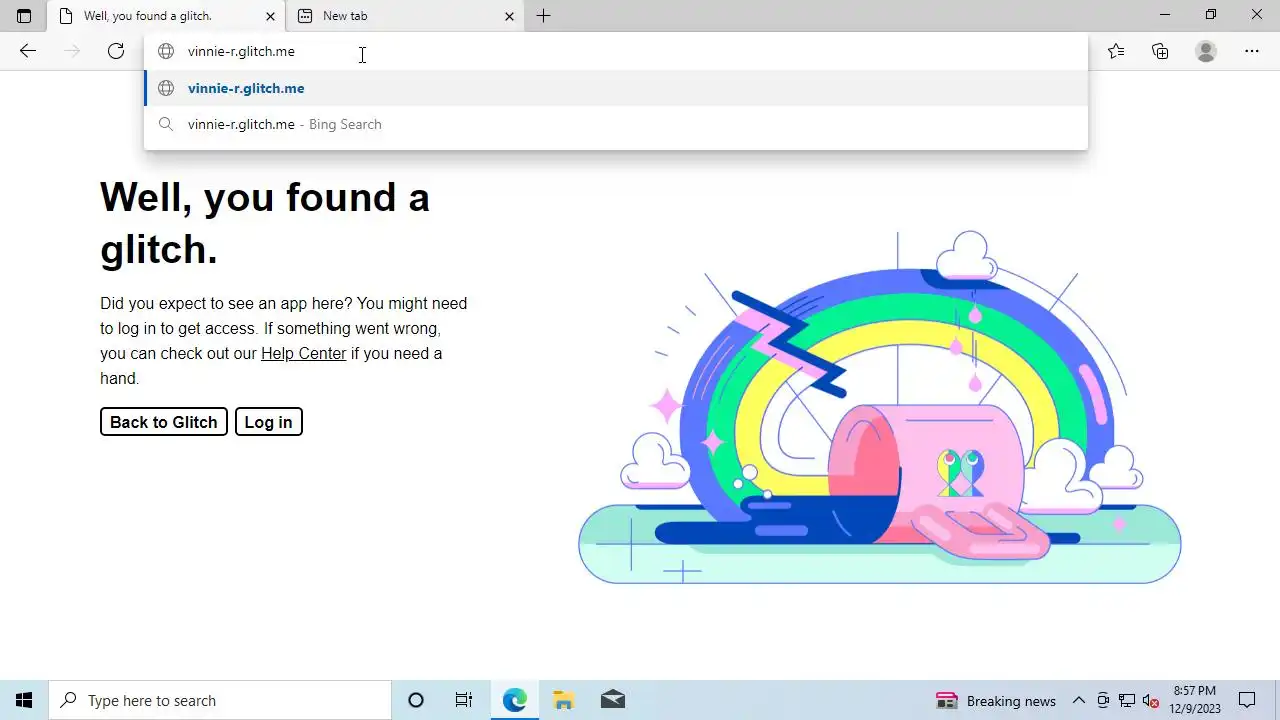The width and height of the screenshot is (1280, 720).
Task: Click the taskbar 'Type here to search' box
Action: [x=220, y=700]
